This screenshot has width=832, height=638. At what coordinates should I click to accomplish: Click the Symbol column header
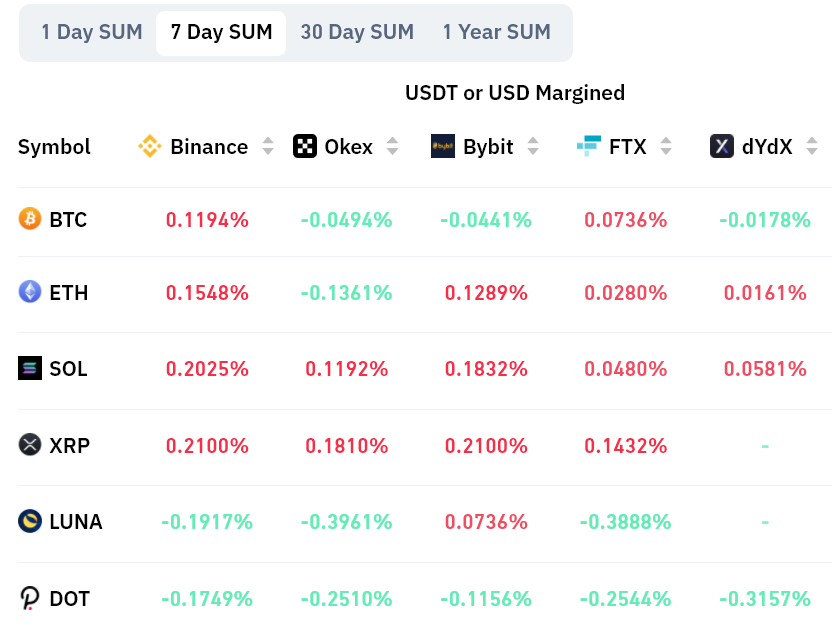click(x=54, y=147)
